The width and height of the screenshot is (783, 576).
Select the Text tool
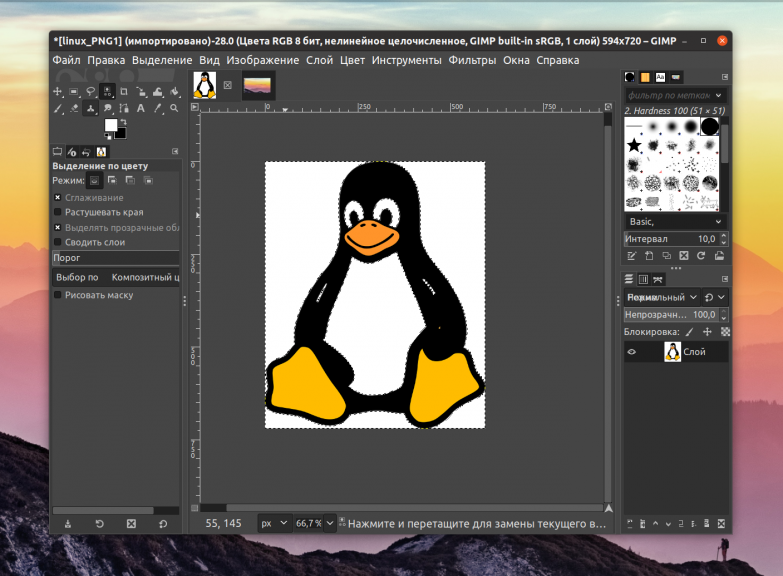(x=141, y=108)
